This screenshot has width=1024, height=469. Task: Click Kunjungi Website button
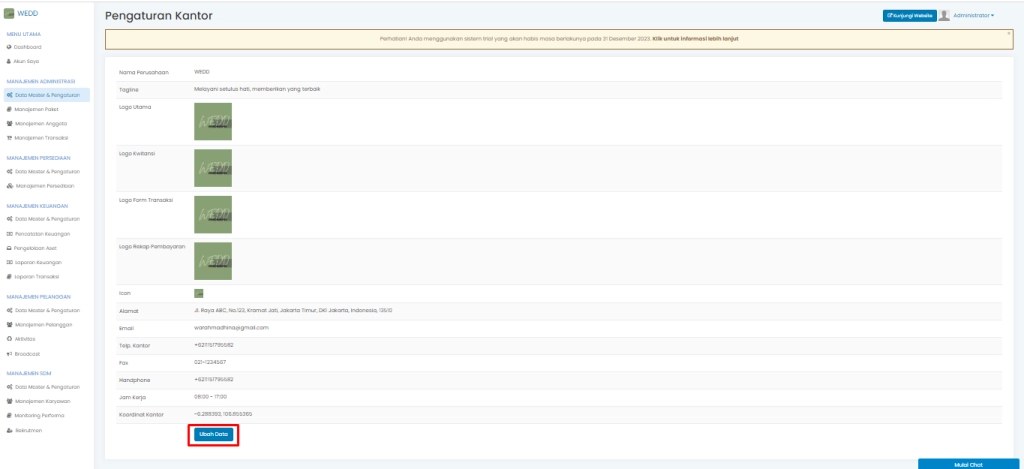pyautogui.click(x=909, y=16)
